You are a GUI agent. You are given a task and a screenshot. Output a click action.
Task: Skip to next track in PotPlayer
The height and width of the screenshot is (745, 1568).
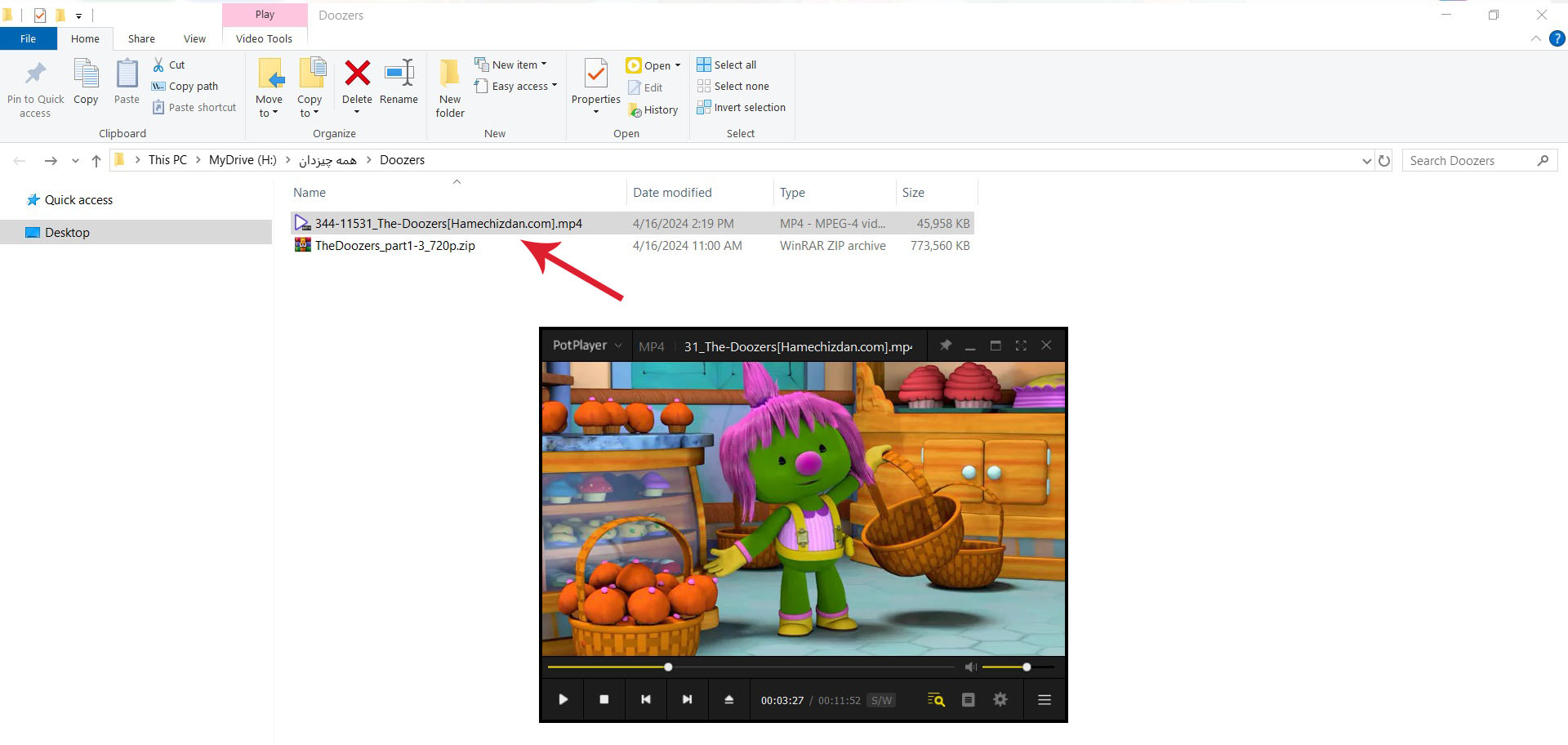(x=688, y=699)
